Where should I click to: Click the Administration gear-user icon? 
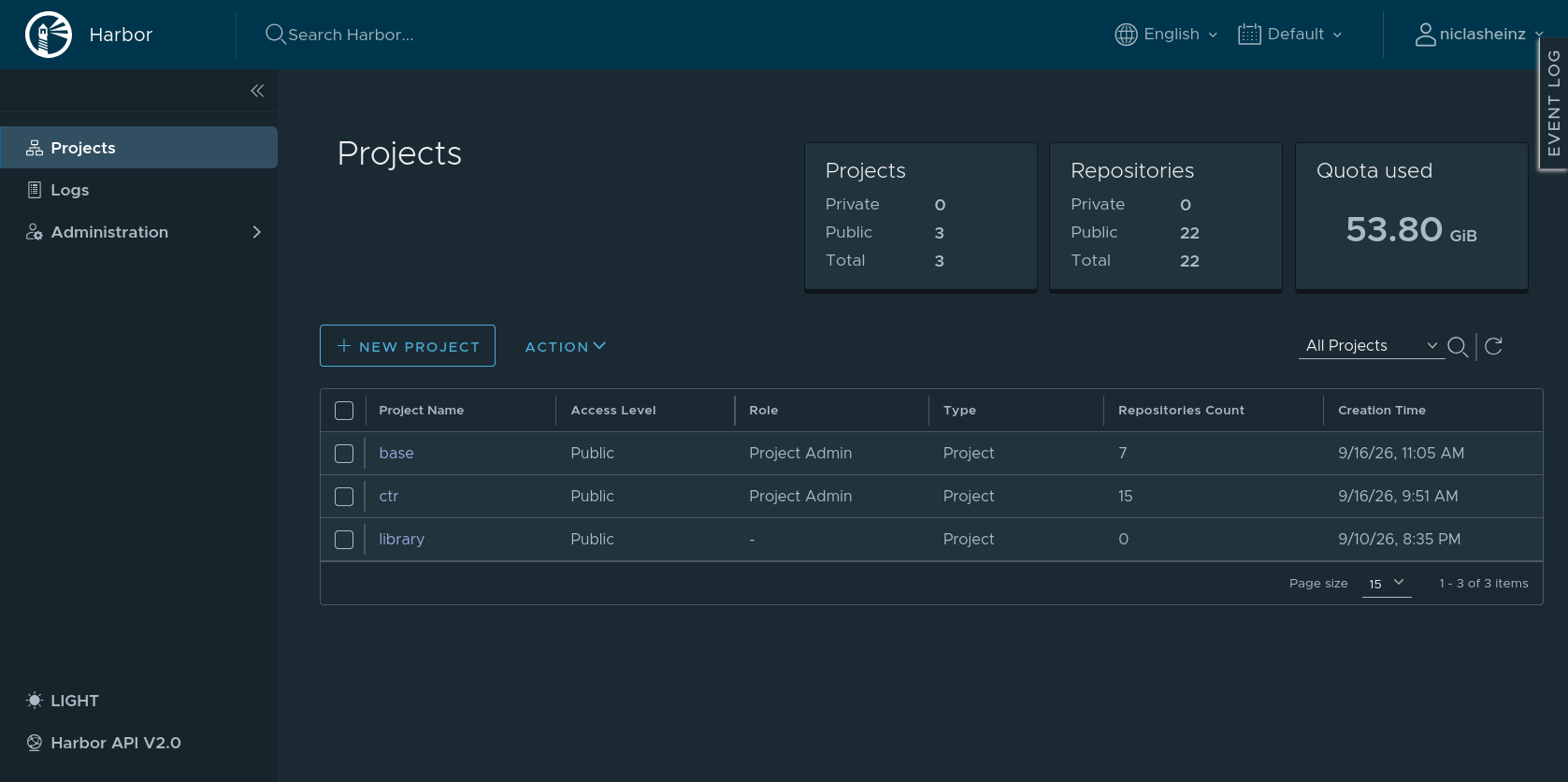35,232
